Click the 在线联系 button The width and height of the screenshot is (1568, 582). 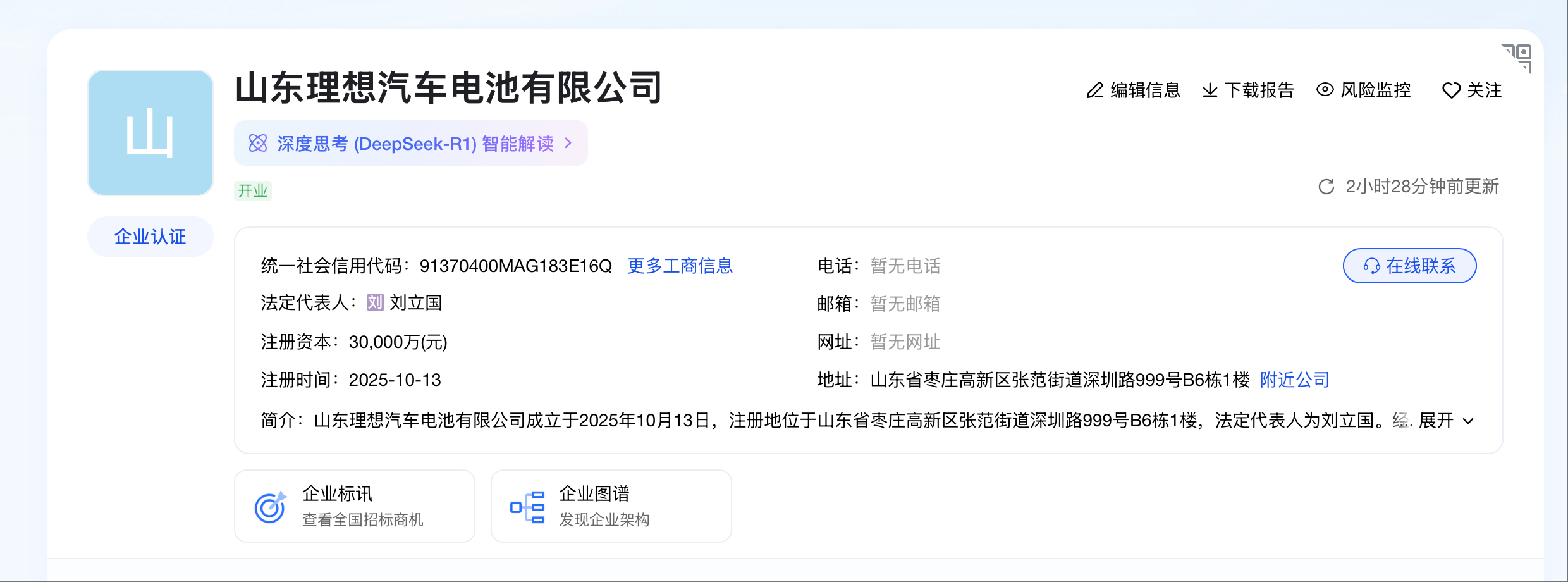tap(1409, 266)
